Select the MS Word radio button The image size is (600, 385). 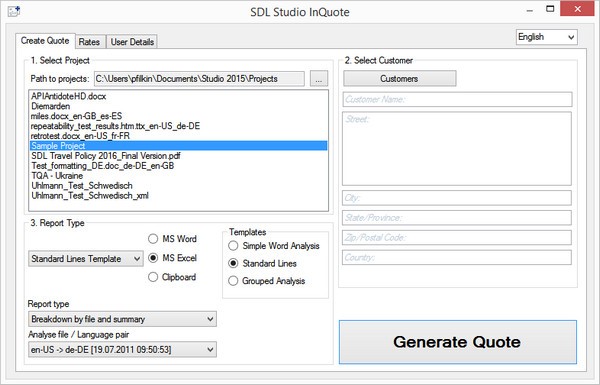click(153, 239)
